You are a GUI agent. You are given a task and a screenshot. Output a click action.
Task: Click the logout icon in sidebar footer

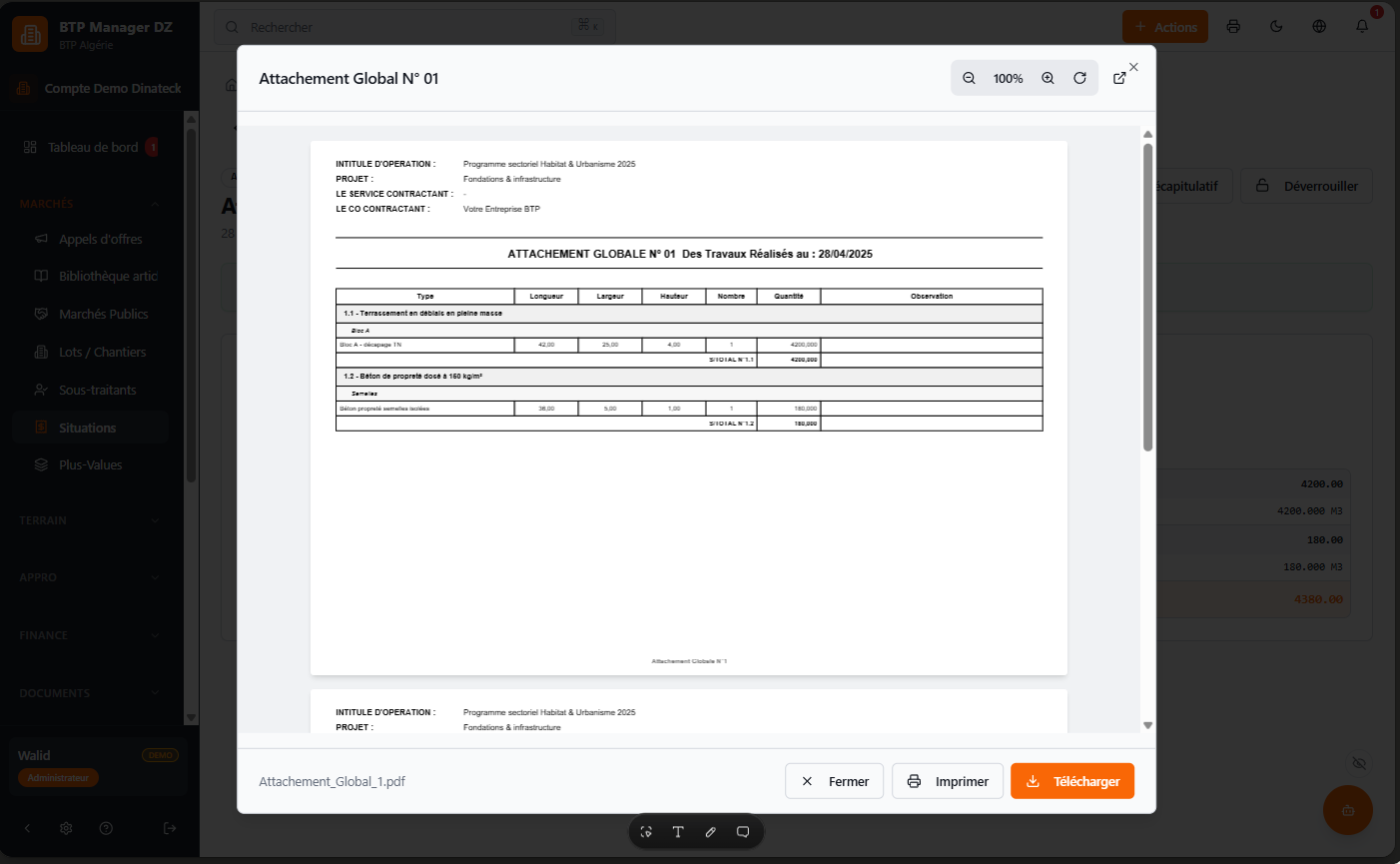tap(170, 828)
